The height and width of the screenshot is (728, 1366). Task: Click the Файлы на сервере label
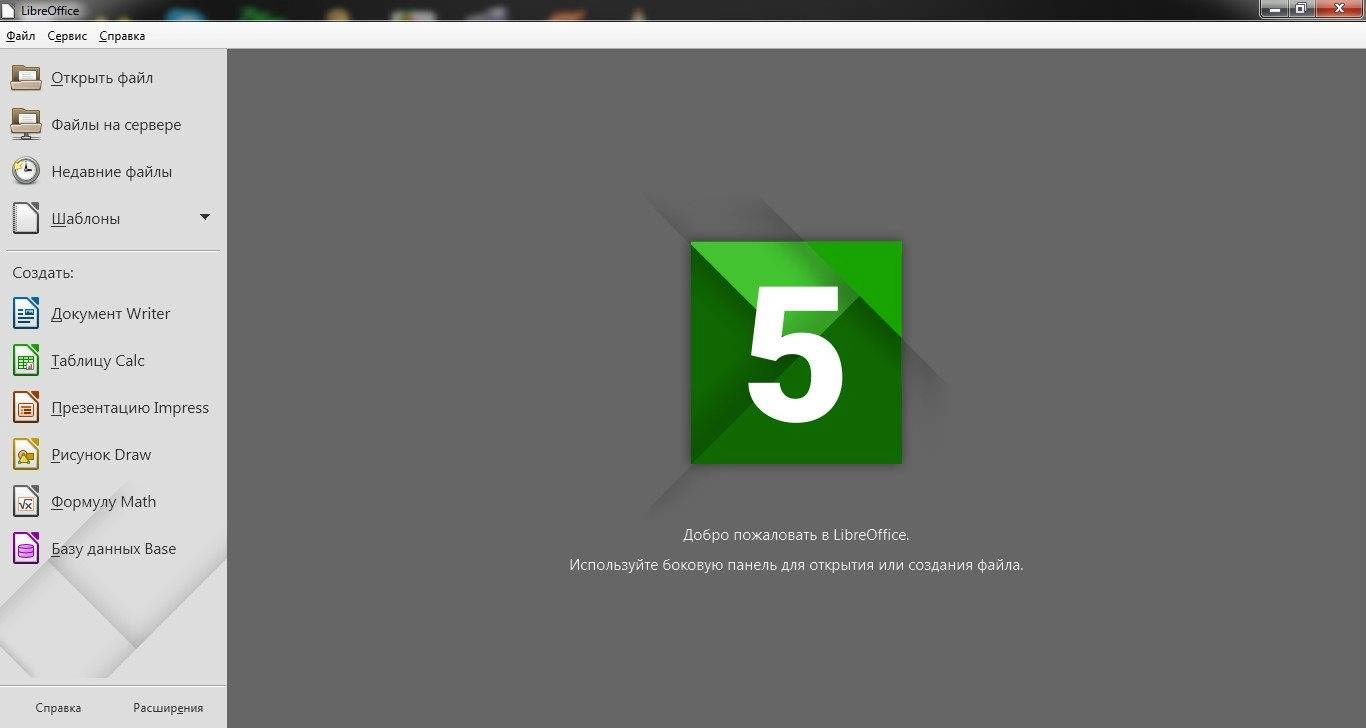pyautogui.click(x=116, y=125)
